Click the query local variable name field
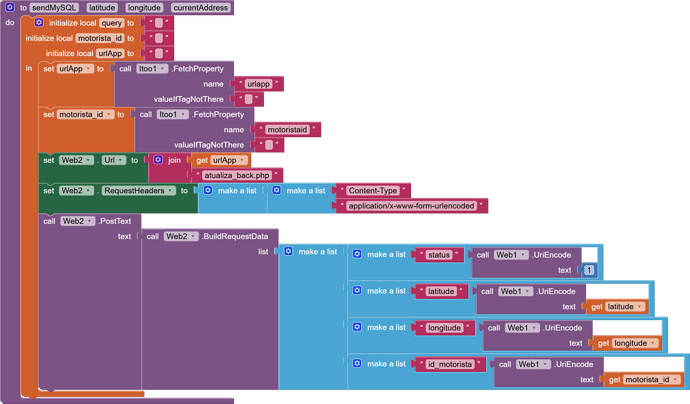Screen dimensions: 690x404 (111, 23)
